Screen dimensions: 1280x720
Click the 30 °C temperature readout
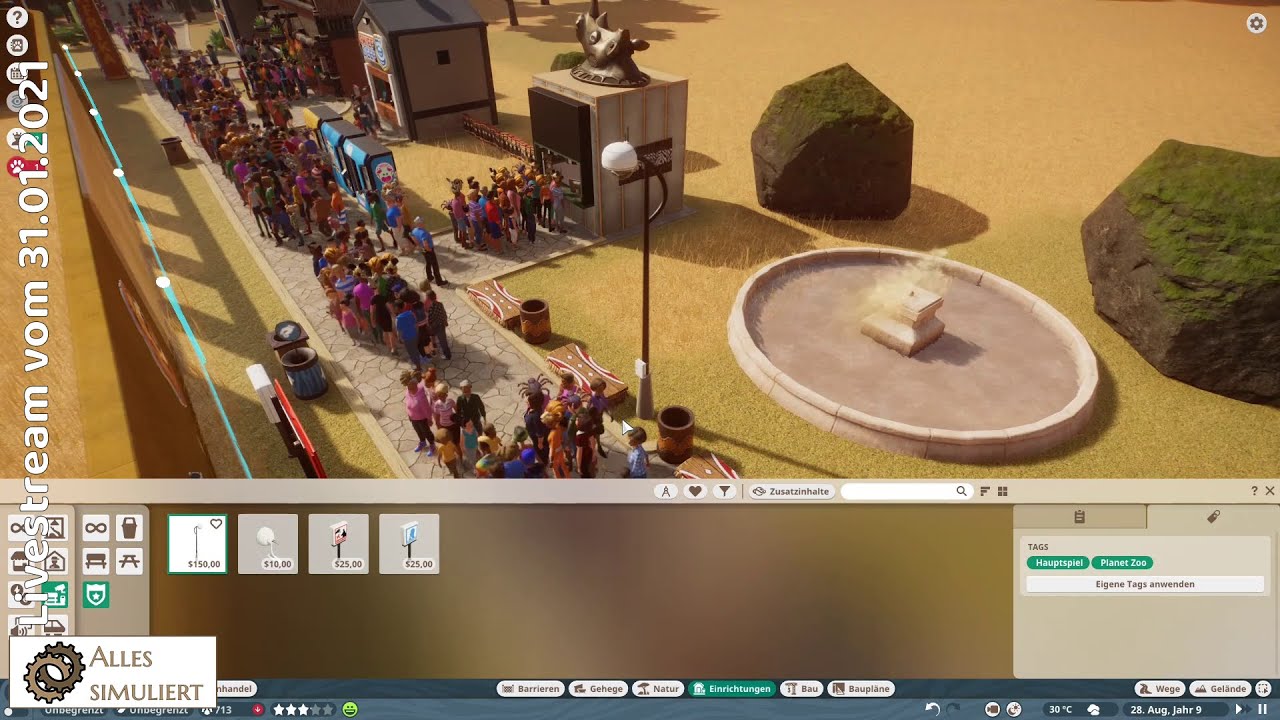(x=1060, y=709)
